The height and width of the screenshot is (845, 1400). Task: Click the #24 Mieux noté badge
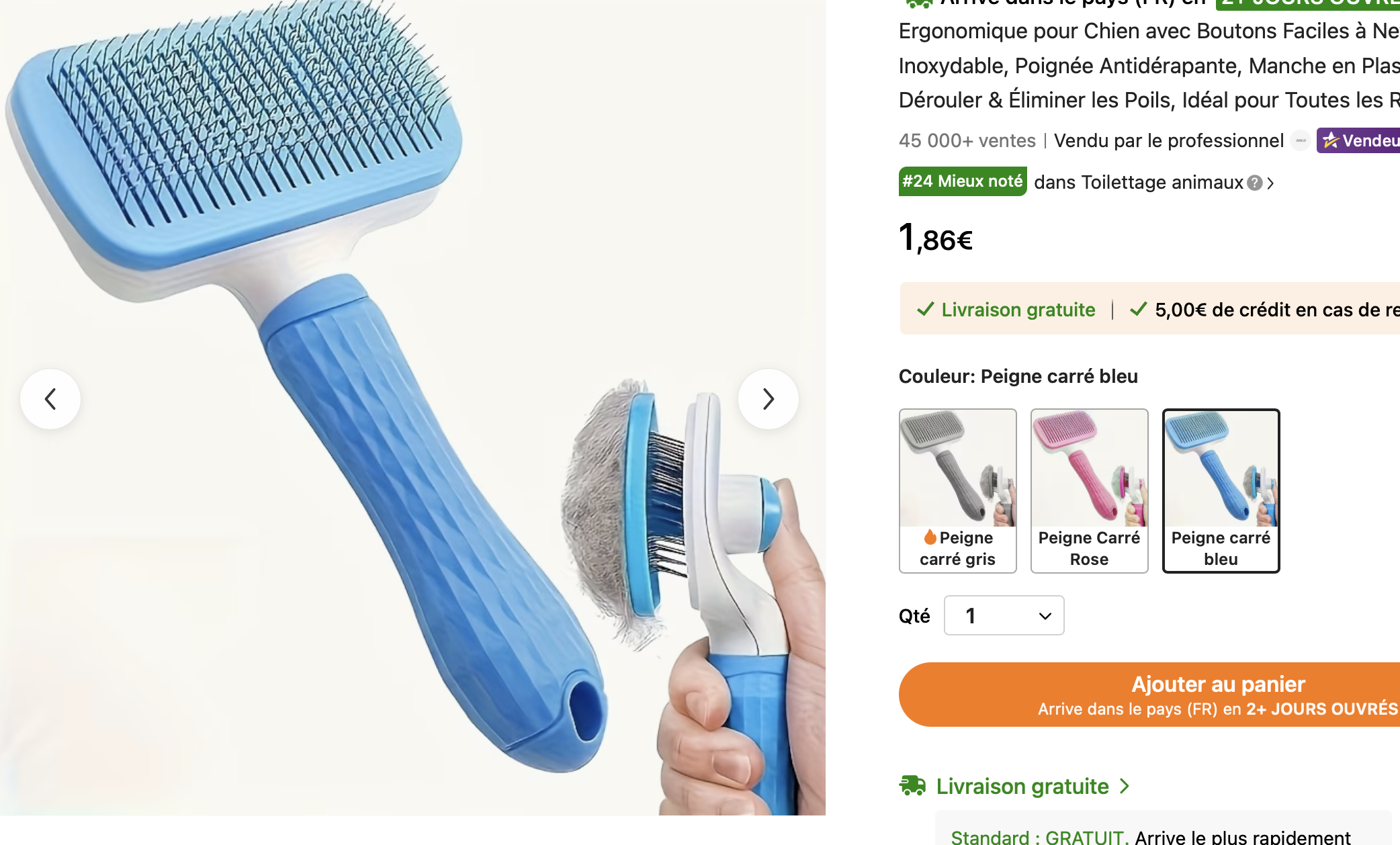(963, 181)
